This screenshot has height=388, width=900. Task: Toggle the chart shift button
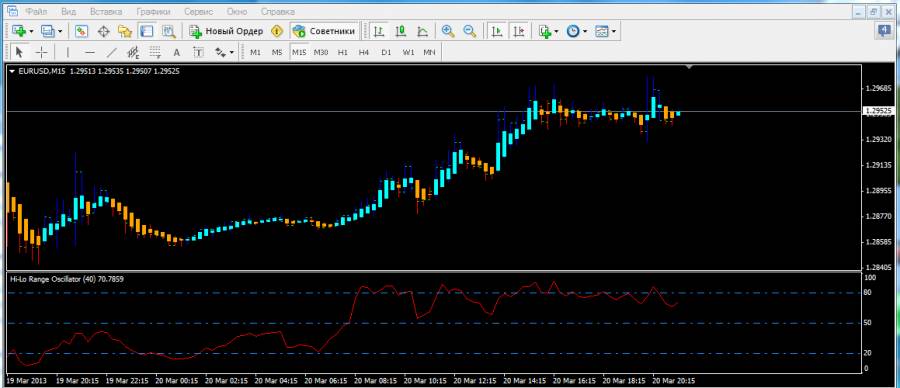[x=518, y=31]
